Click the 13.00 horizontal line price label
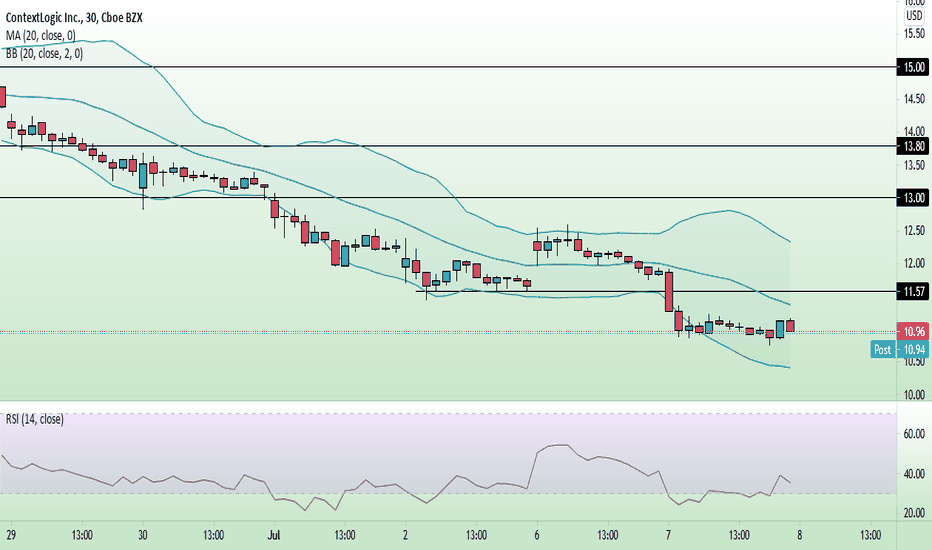Viewport: 932px width, 550px height. coord(912,197)
